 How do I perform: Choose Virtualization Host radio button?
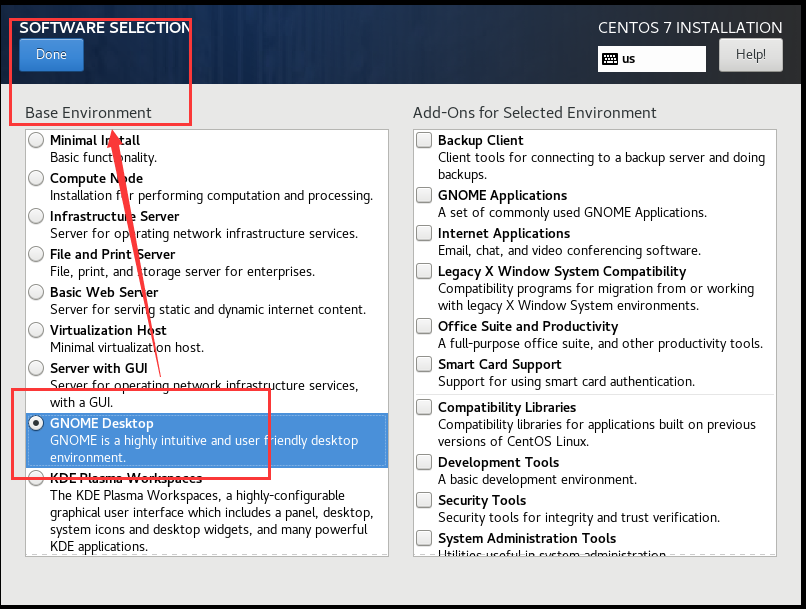36,331
